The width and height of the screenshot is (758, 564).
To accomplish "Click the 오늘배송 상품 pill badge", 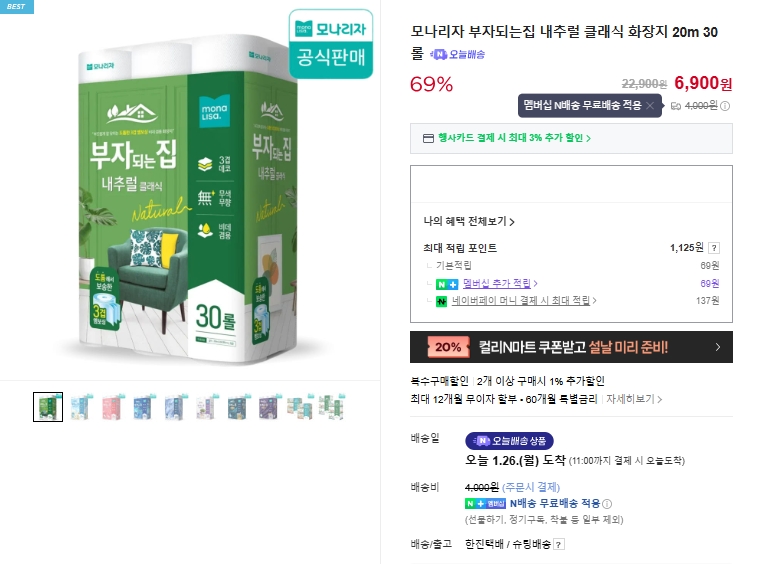I will (509, 441).
